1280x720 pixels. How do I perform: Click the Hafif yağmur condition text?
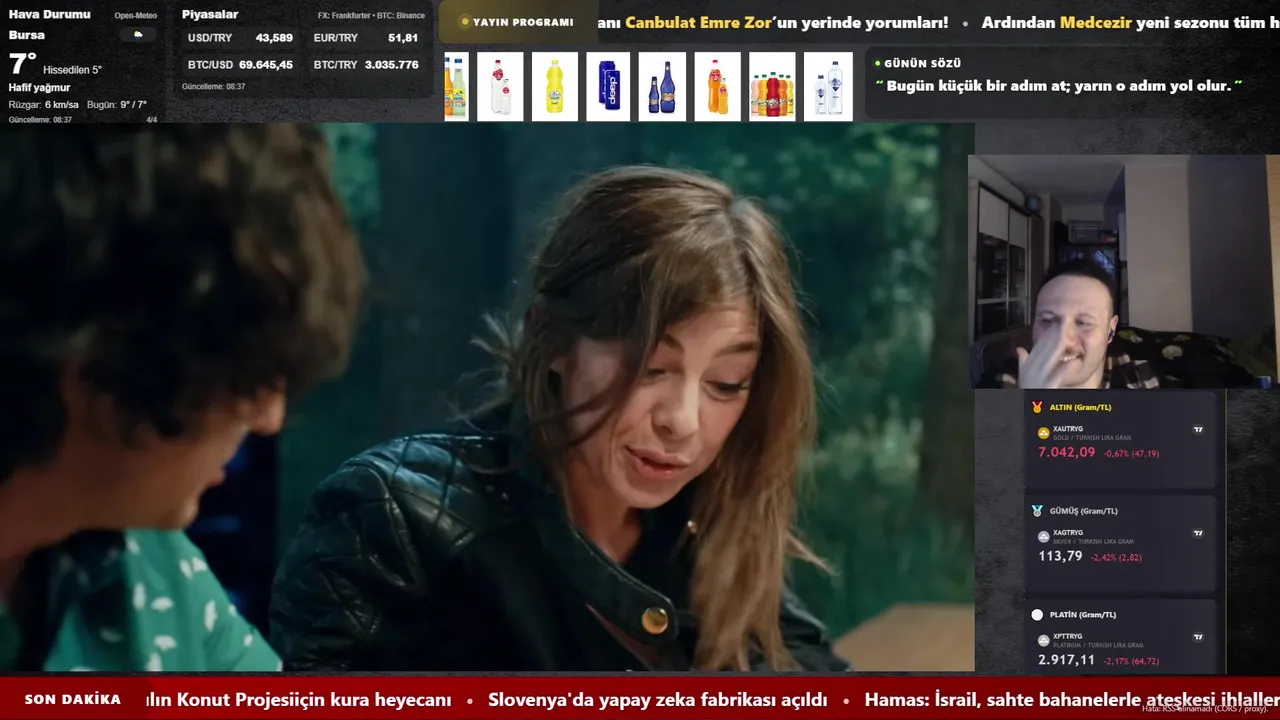coord(40,88)
